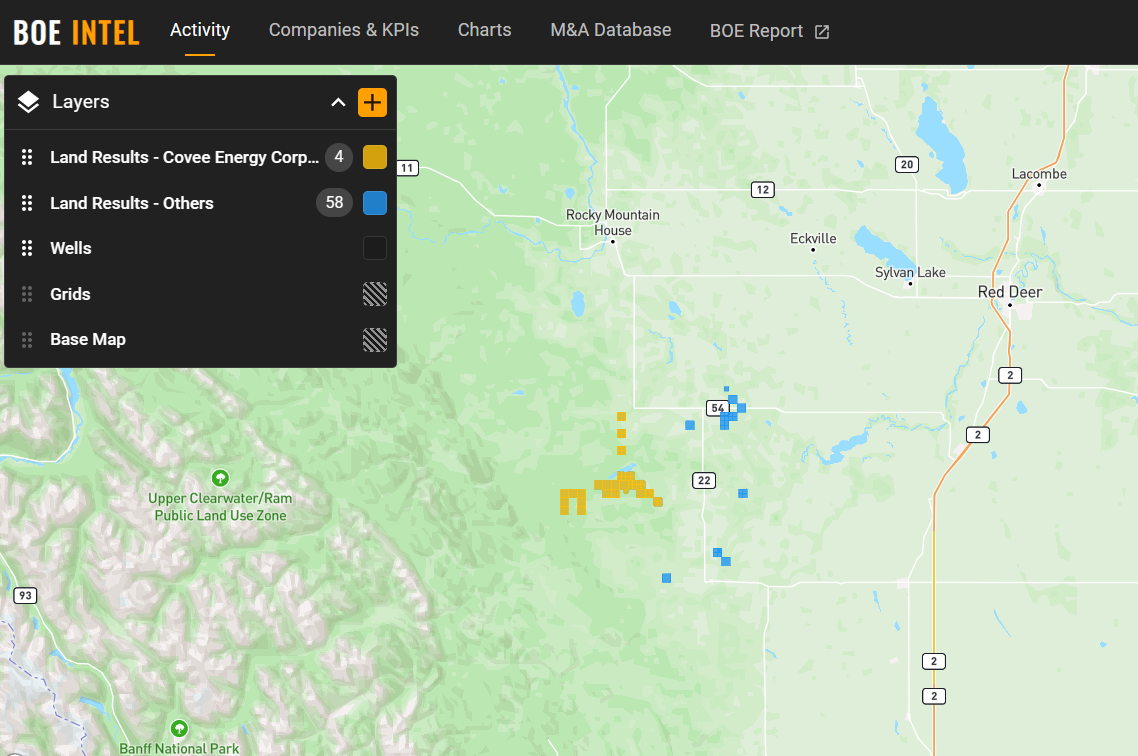1138x756 pixels.
Task: Go to M&A Database tab
Action: coord(610,30)
